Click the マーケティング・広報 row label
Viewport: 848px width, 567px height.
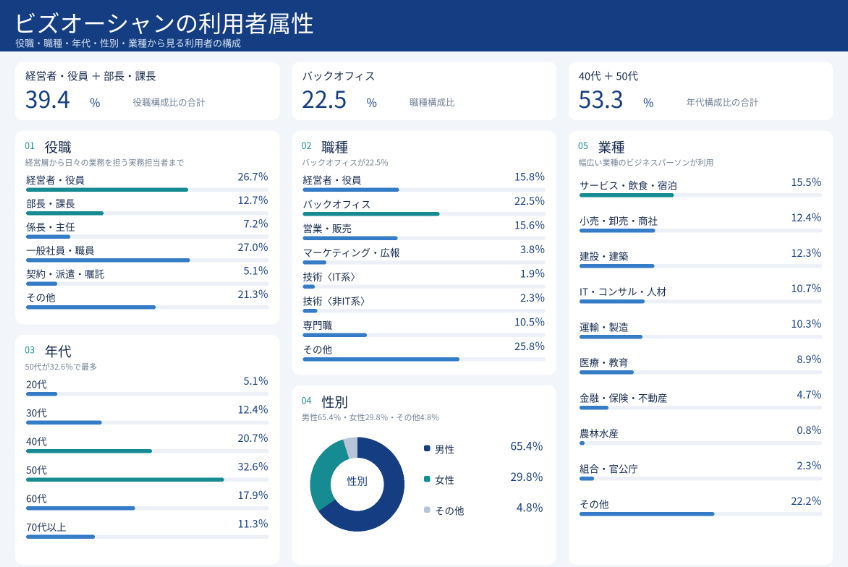pyautogui.click(x=352, y=253)
